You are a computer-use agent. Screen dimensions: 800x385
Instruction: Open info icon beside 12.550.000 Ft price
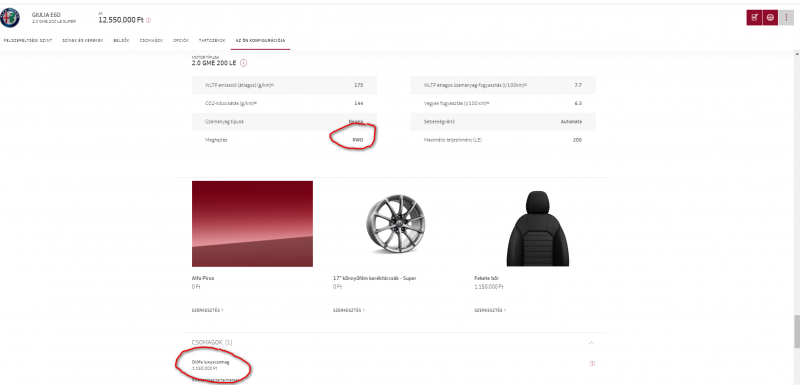[x=148, y=20]
